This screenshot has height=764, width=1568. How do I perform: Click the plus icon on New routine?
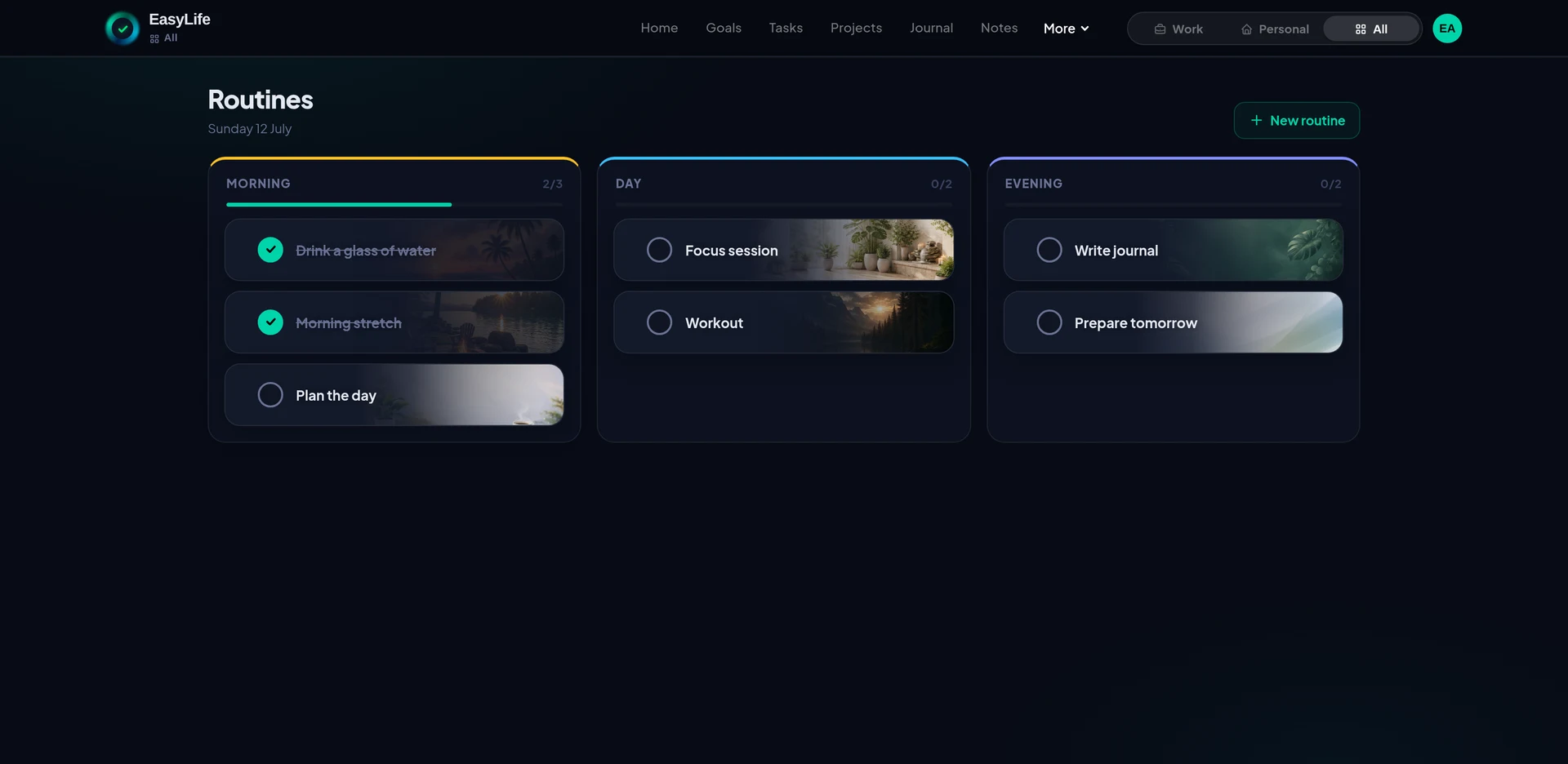coord(1256,121)
